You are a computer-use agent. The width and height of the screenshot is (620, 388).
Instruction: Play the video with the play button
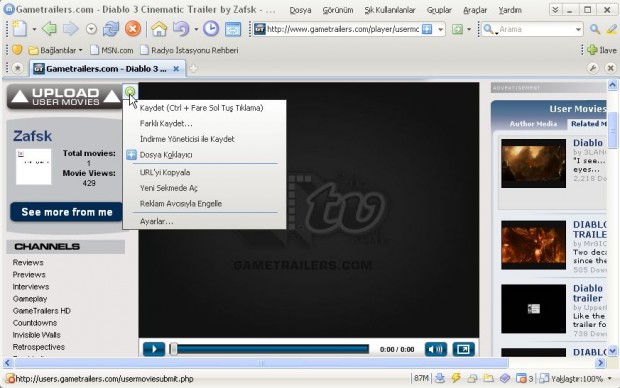[154, 349]
